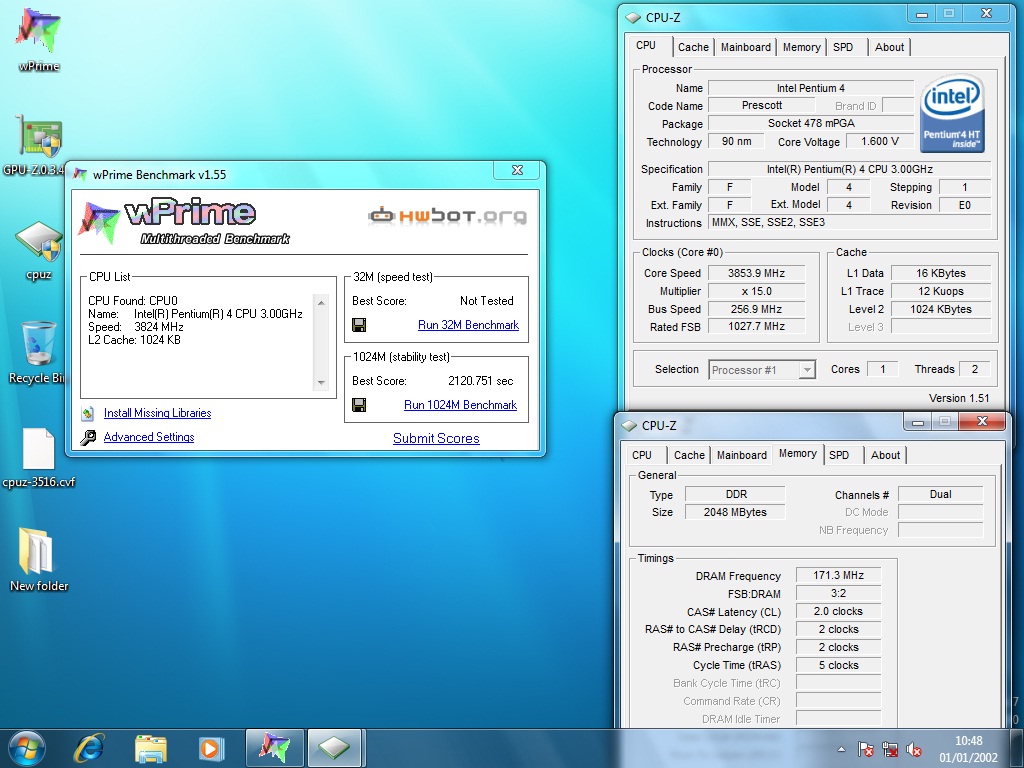Click the floppy save icon for 1024M test

(x=359, y=405)
